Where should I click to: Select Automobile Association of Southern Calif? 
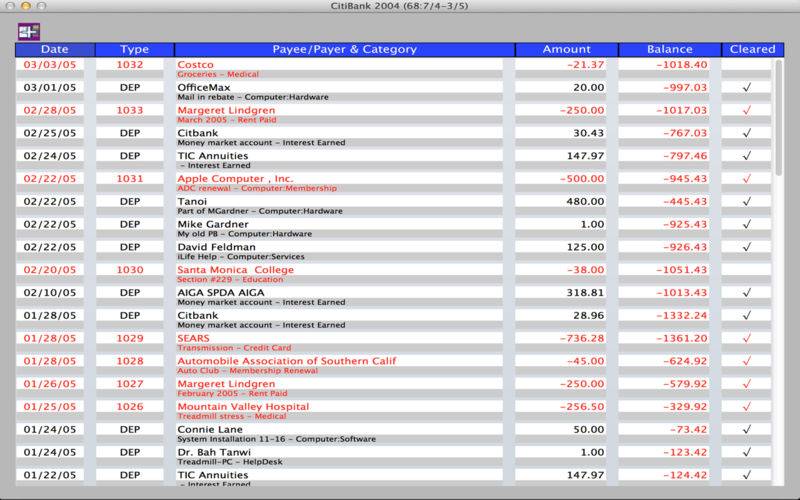click(287, 361)
